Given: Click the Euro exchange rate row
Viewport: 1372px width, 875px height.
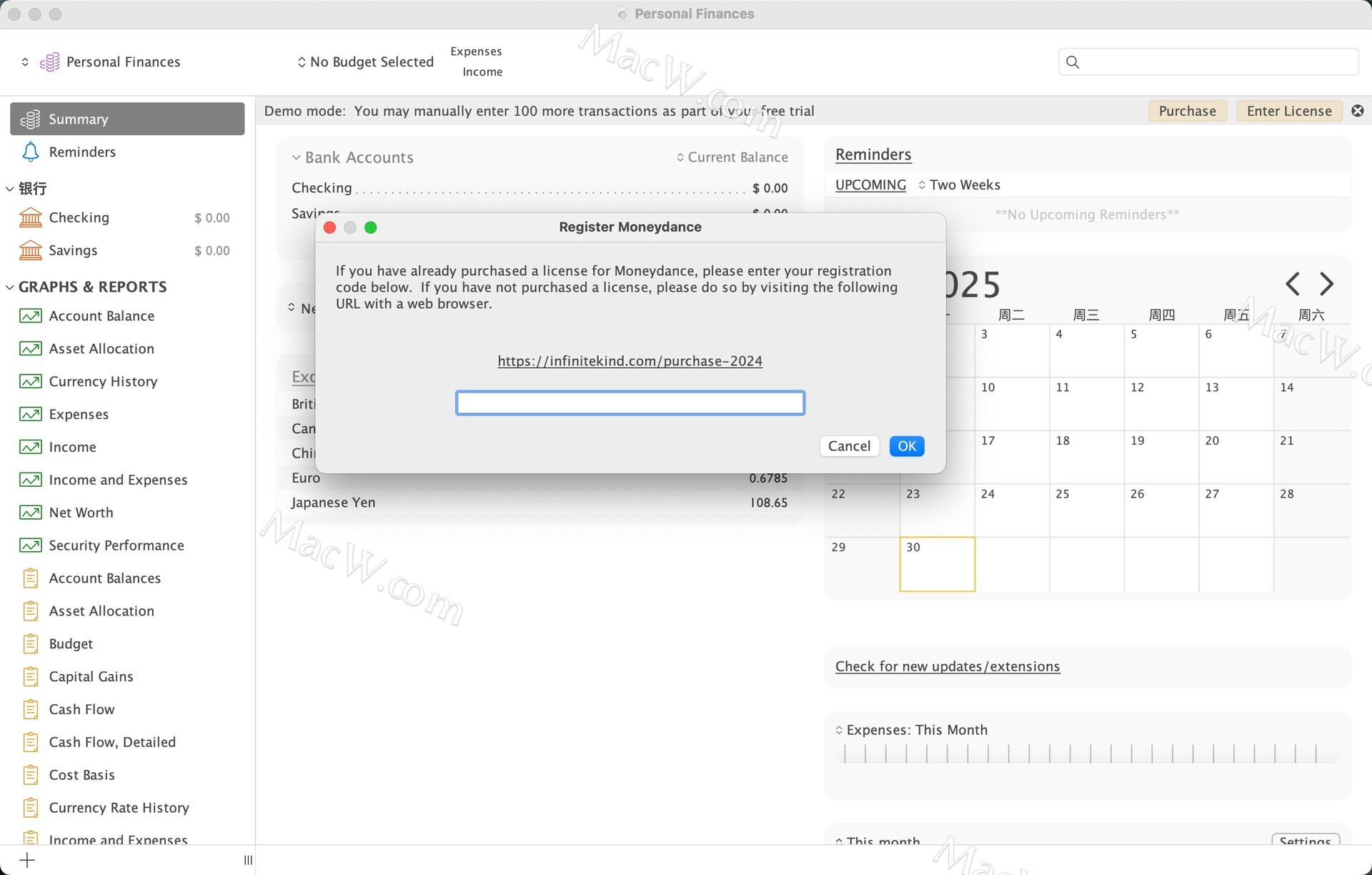Looking at the screenshot, I should [540, 478].
